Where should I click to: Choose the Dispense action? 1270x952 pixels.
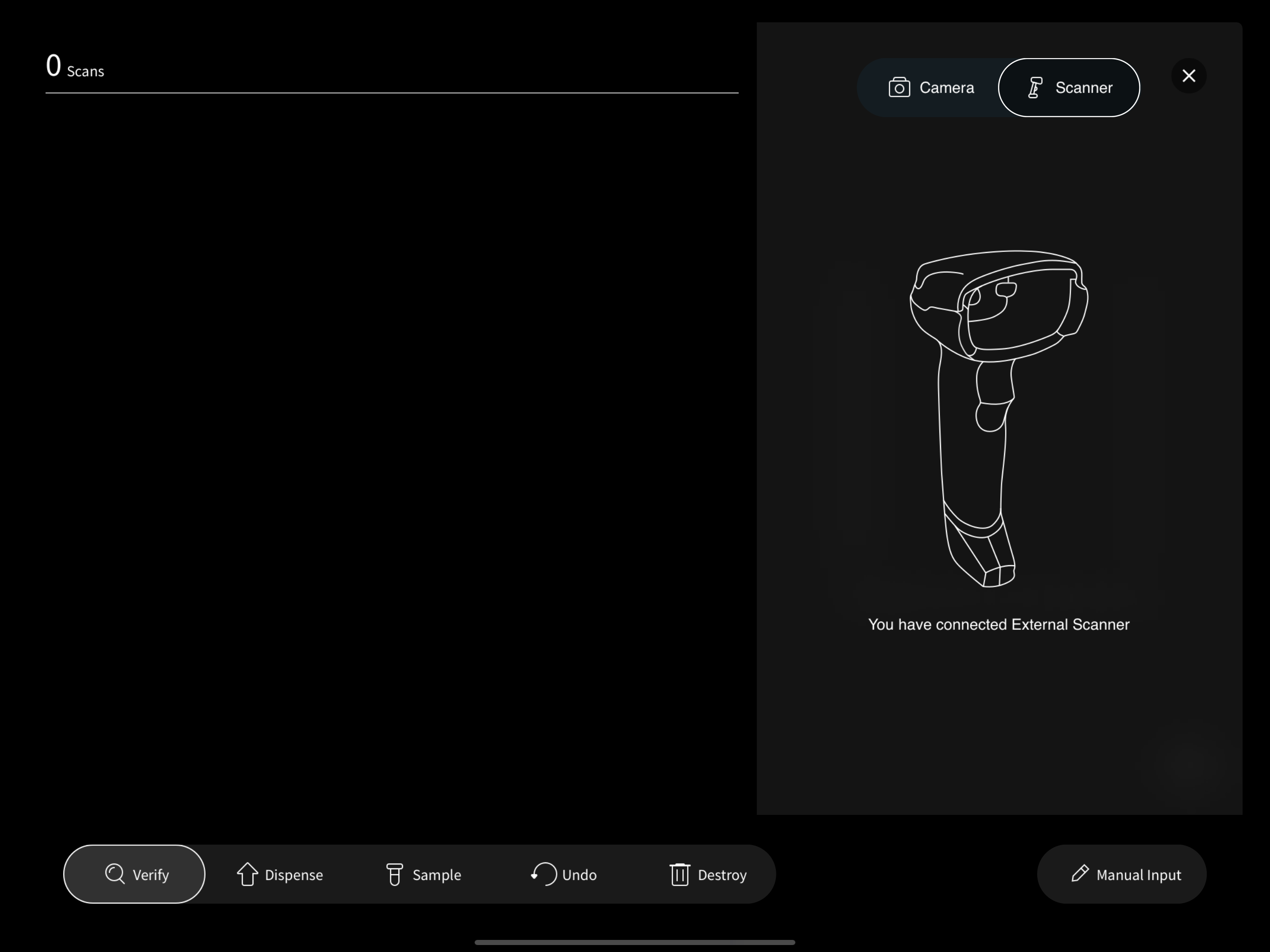click(279, 874)
